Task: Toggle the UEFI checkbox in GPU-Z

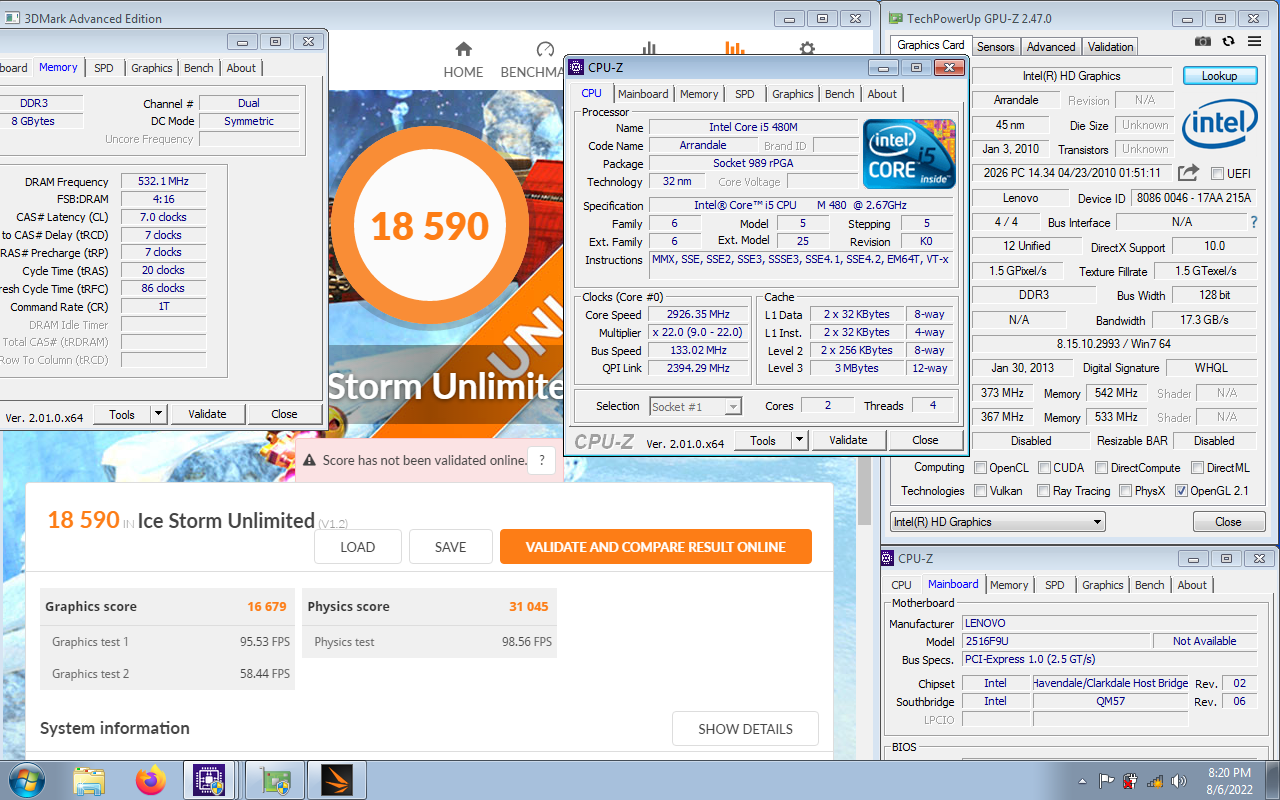Action: (x=1217, y=174)
